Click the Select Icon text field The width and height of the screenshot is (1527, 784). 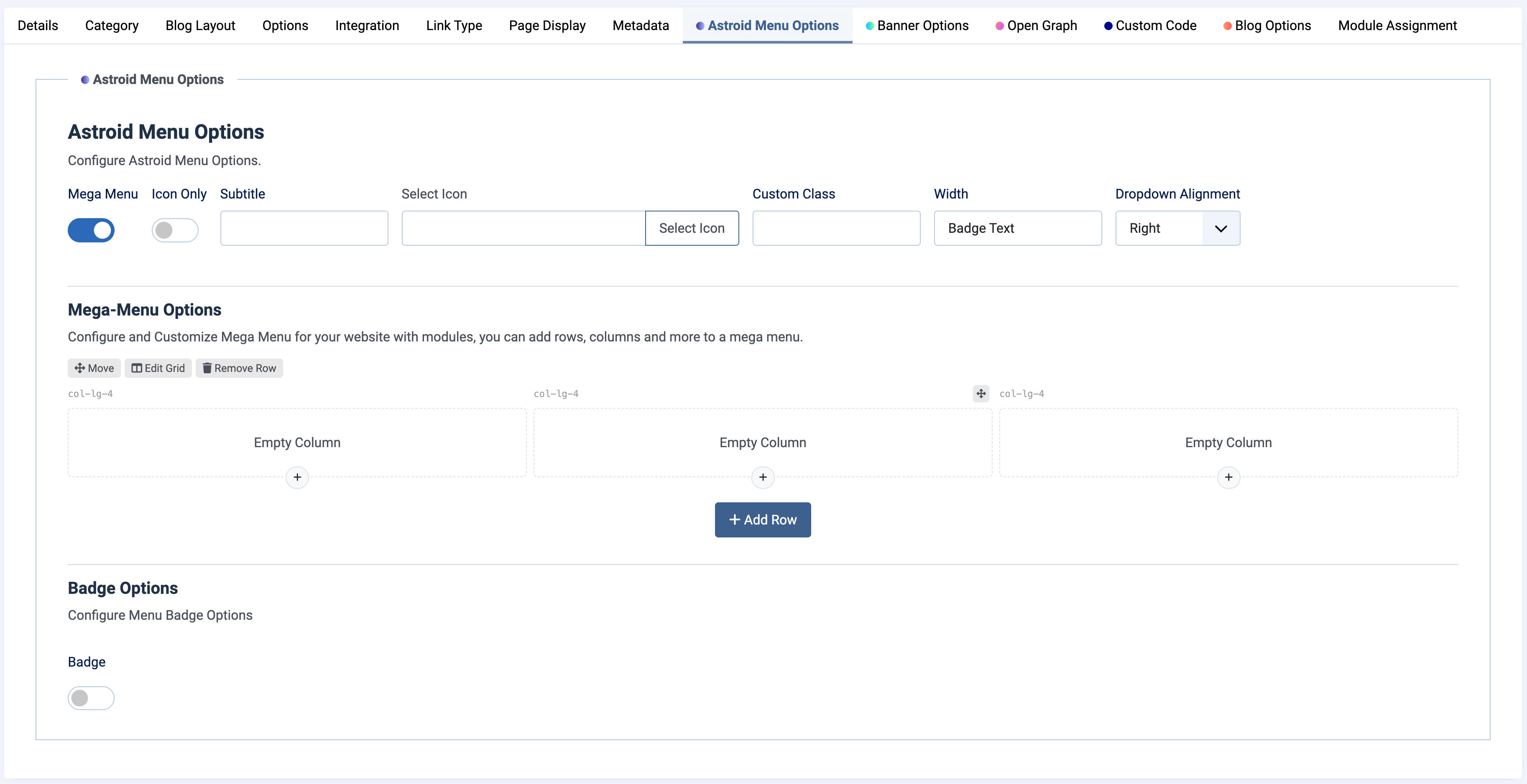(x=523, y=228)
